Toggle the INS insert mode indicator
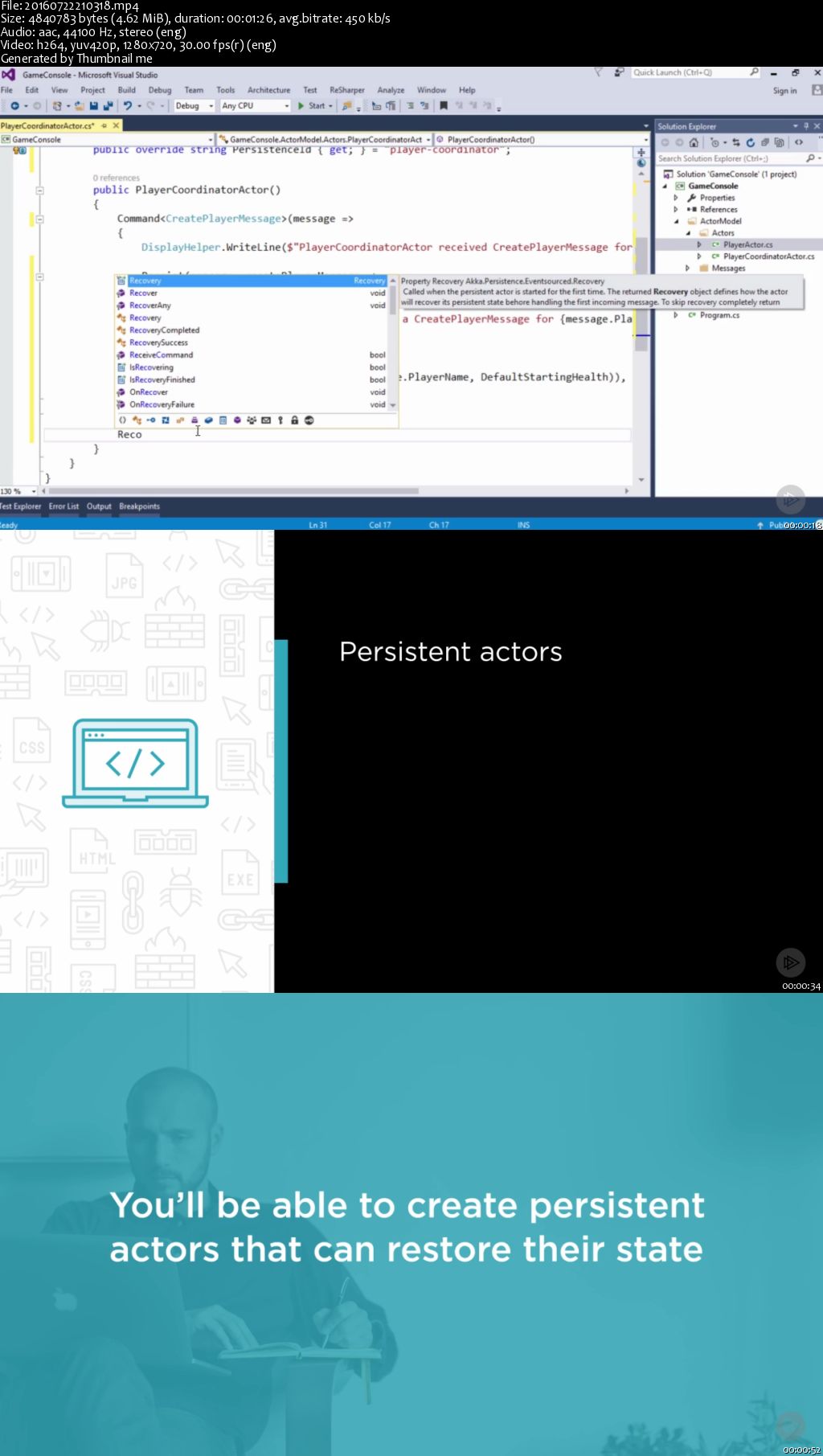Image resolution: width=823 pixels, height=1456 pixels. pyautogui.click(x=523, y=525)
